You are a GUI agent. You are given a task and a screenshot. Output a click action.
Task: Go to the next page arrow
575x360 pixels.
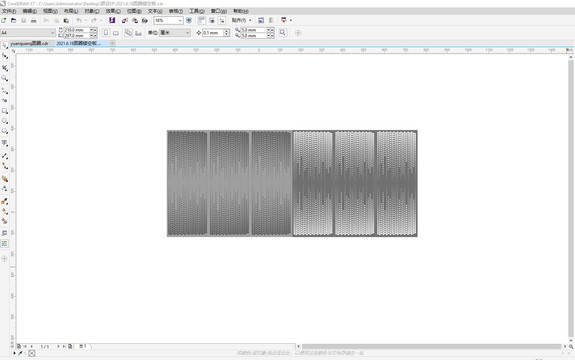[58, 346]
